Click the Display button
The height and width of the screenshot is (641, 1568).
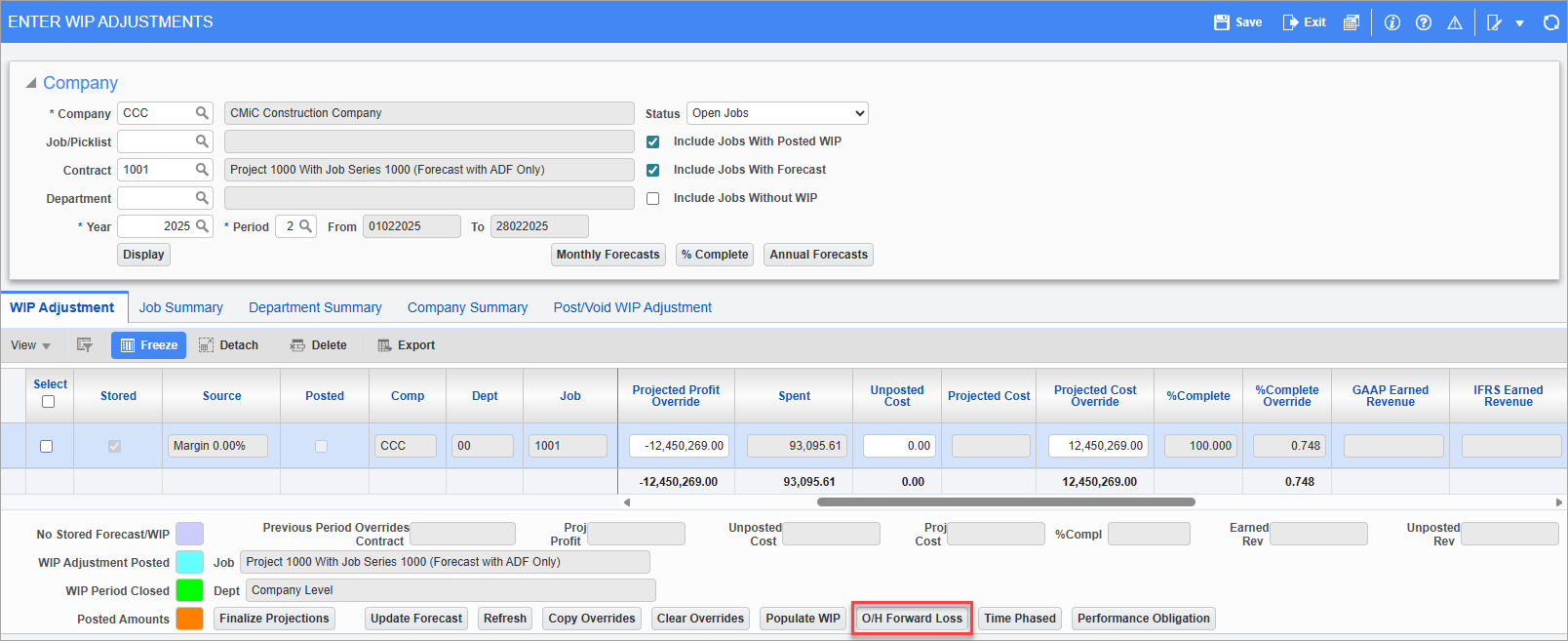point(143,255)
